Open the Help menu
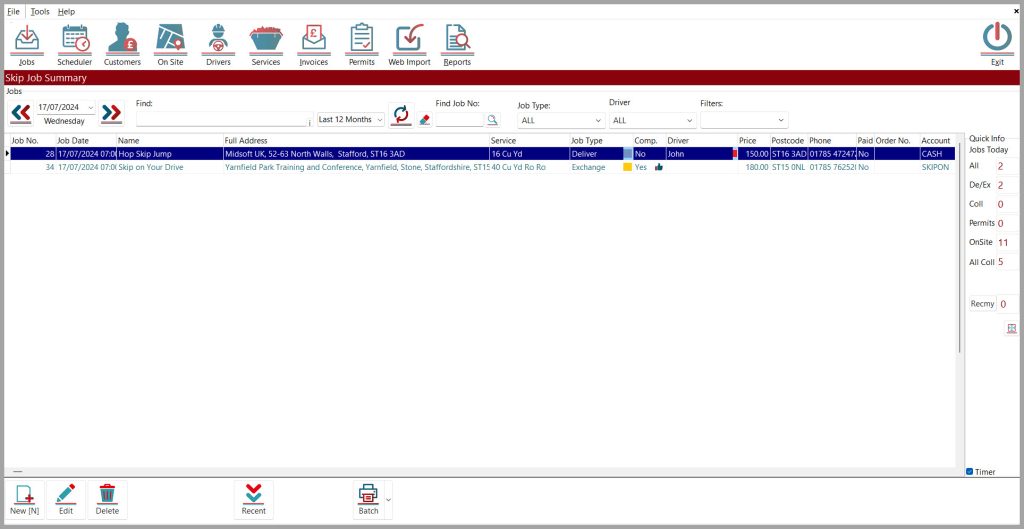1024x529 pixels. (66, 12)
